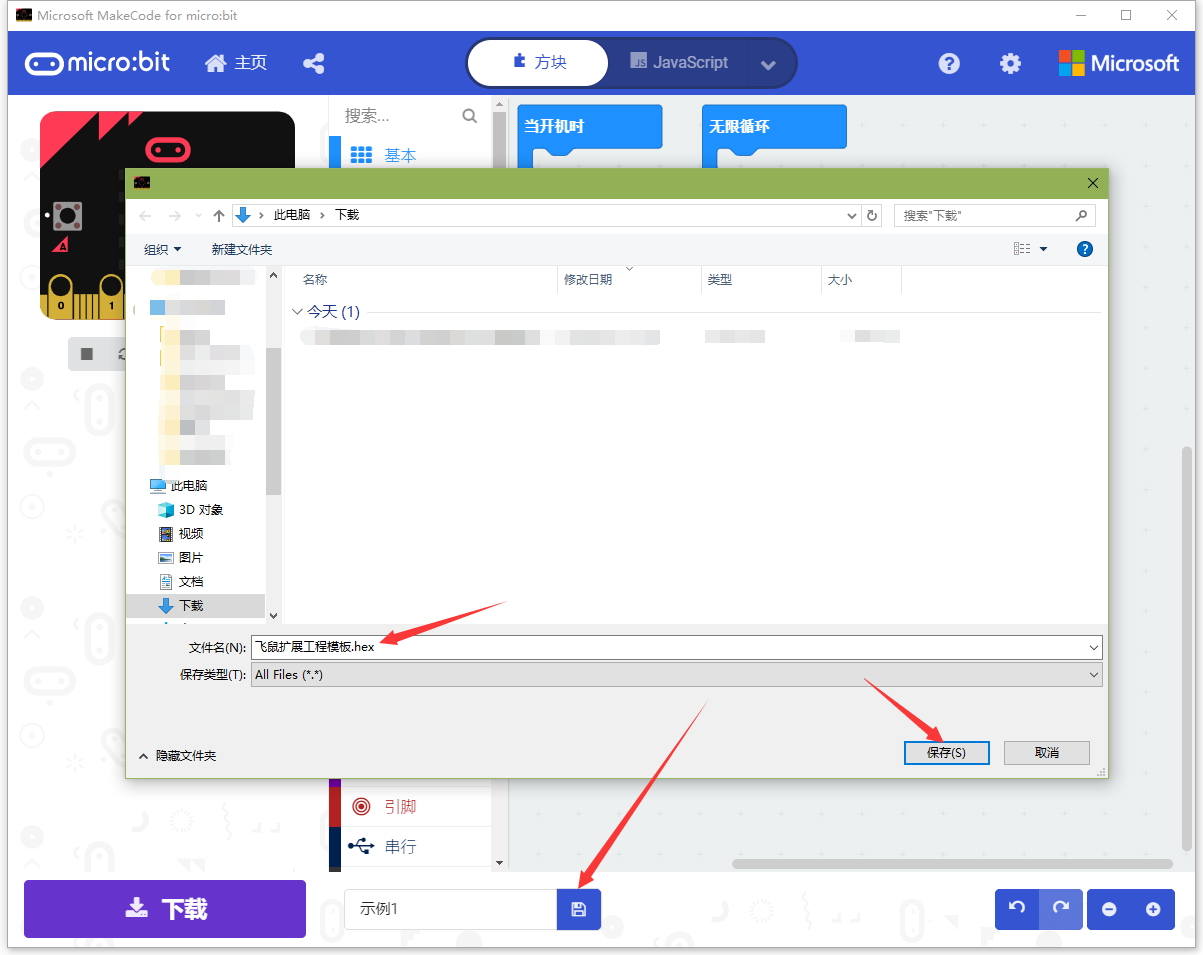Click the save project floppy icon
Viewport: 1203px width, 955px height.
point(578,909)
